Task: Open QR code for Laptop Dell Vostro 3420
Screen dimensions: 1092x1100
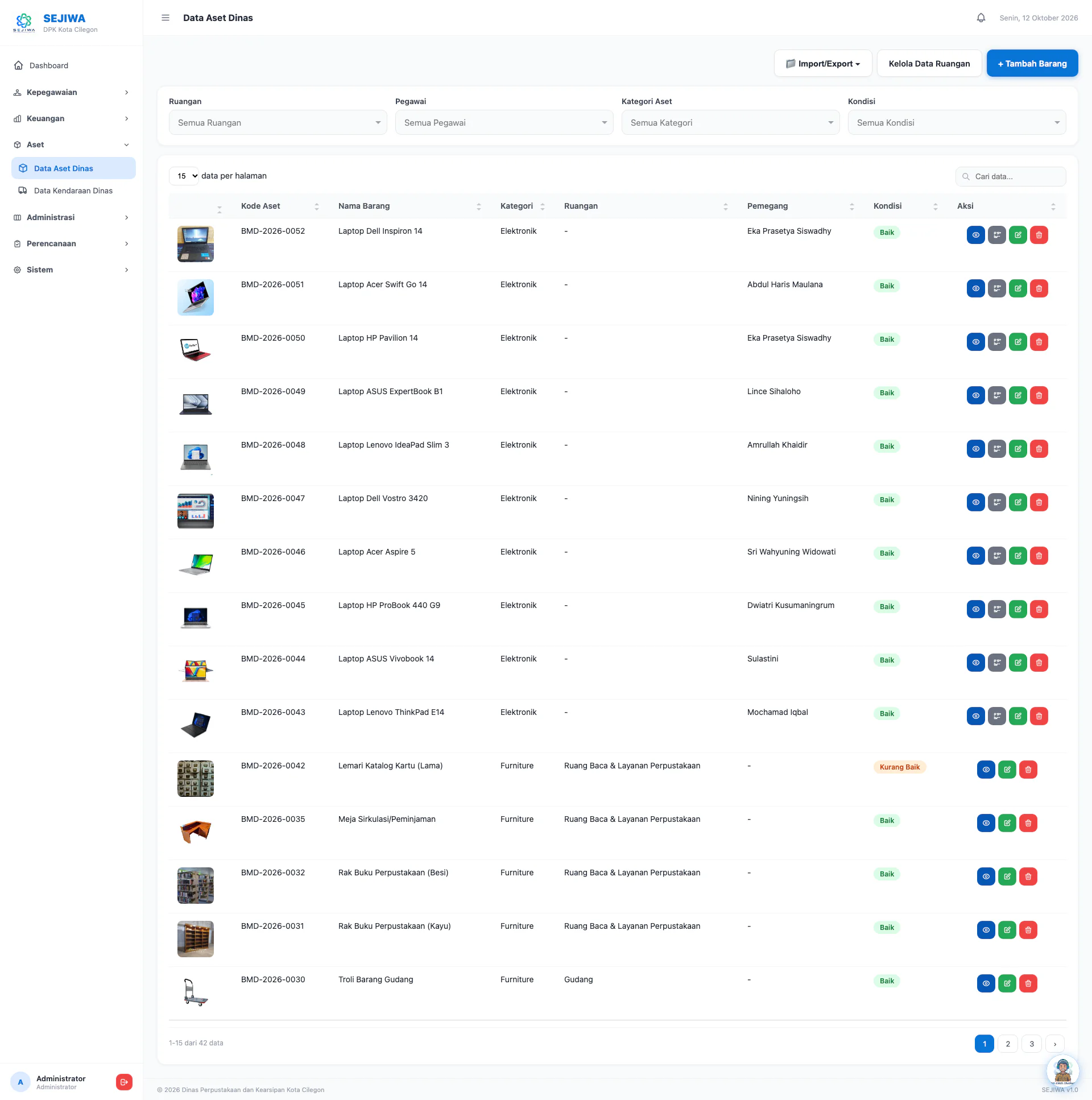Action: 996,502
